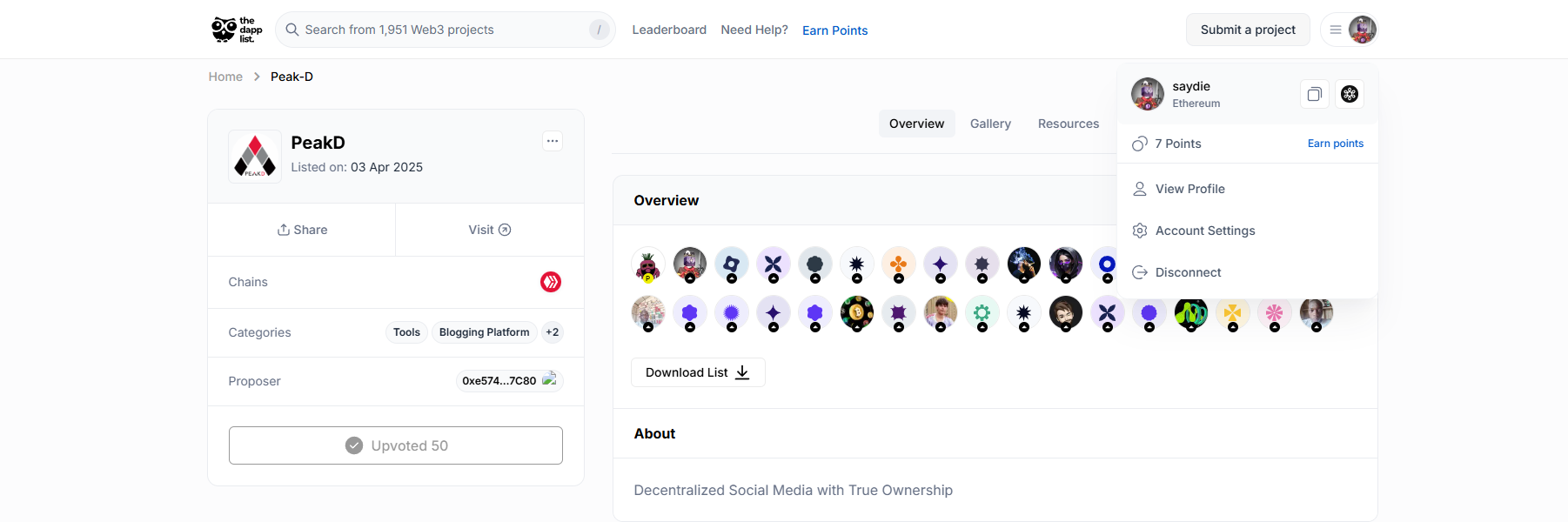The width and height of the screenshot is (1568, 522).
Task: Open the Need Help? link
Action: (754, 30)
